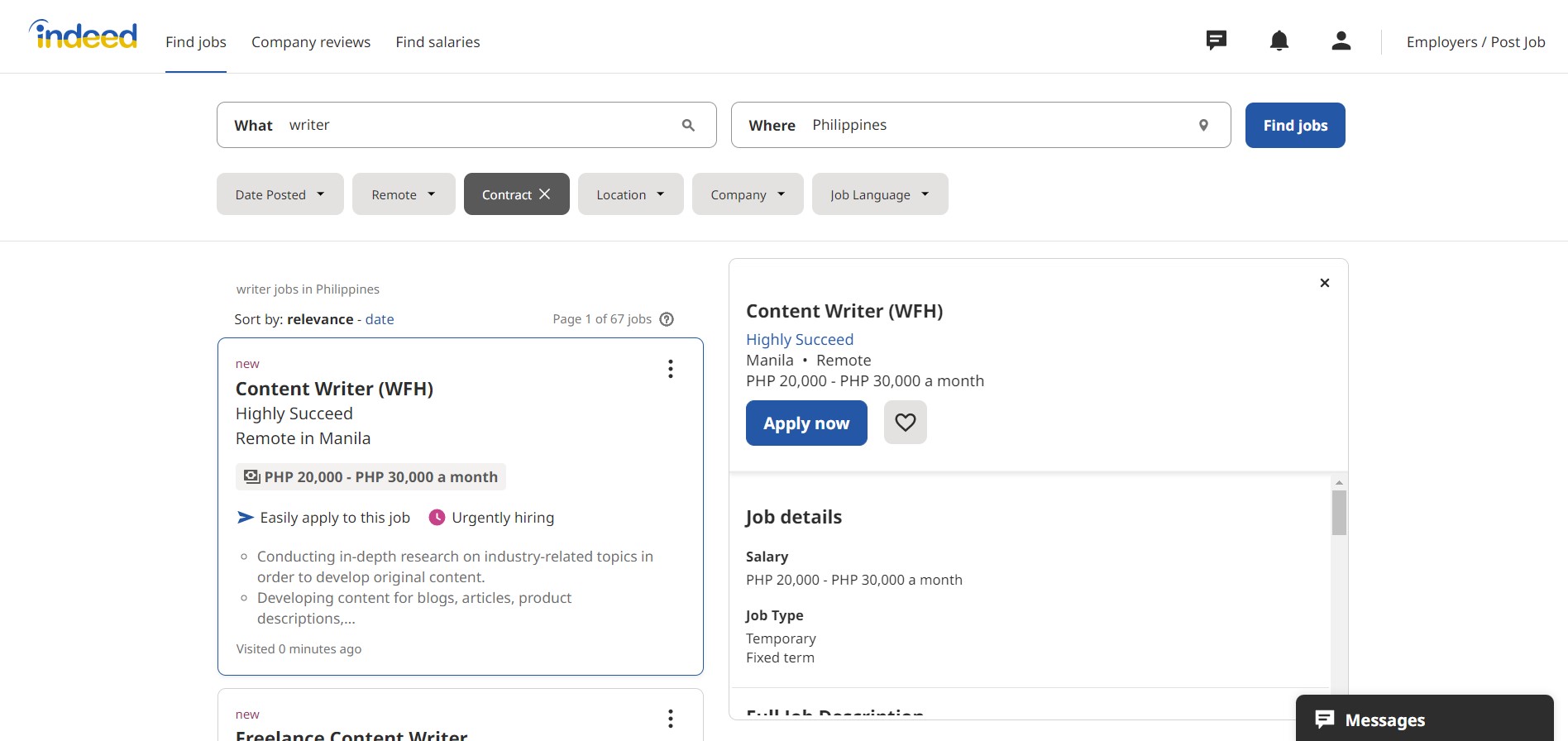Click the Find jobs search button
The image size is (1568, 741).
[x=1295, y=126]
